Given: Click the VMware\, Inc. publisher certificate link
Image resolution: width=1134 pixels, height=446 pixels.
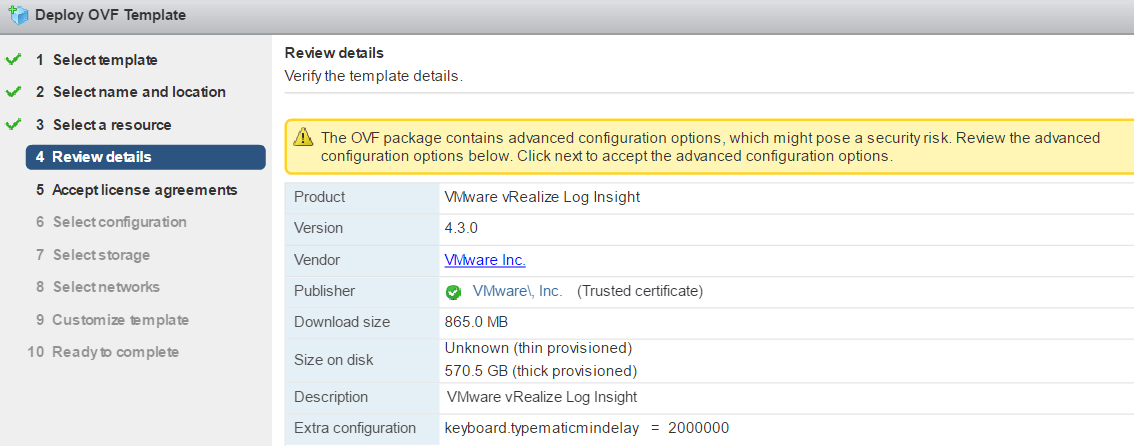Looking at the screenshot, I should (517, 291).
